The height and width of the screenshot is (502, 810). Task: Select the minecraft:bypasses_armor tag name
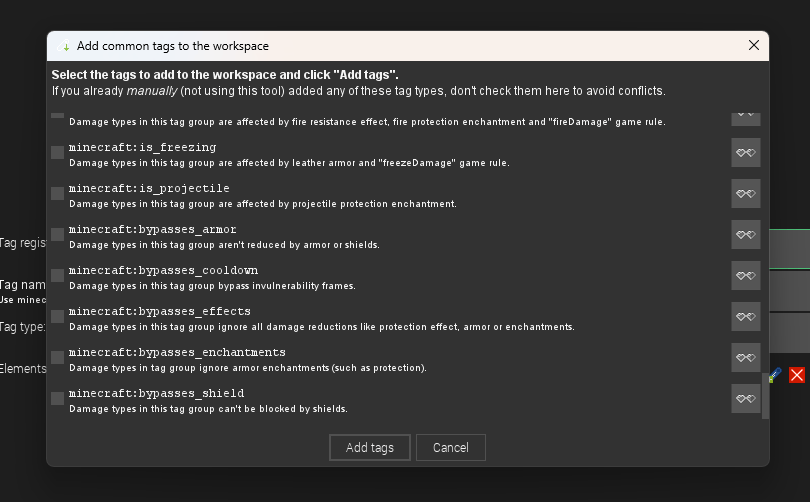point(152,229)
